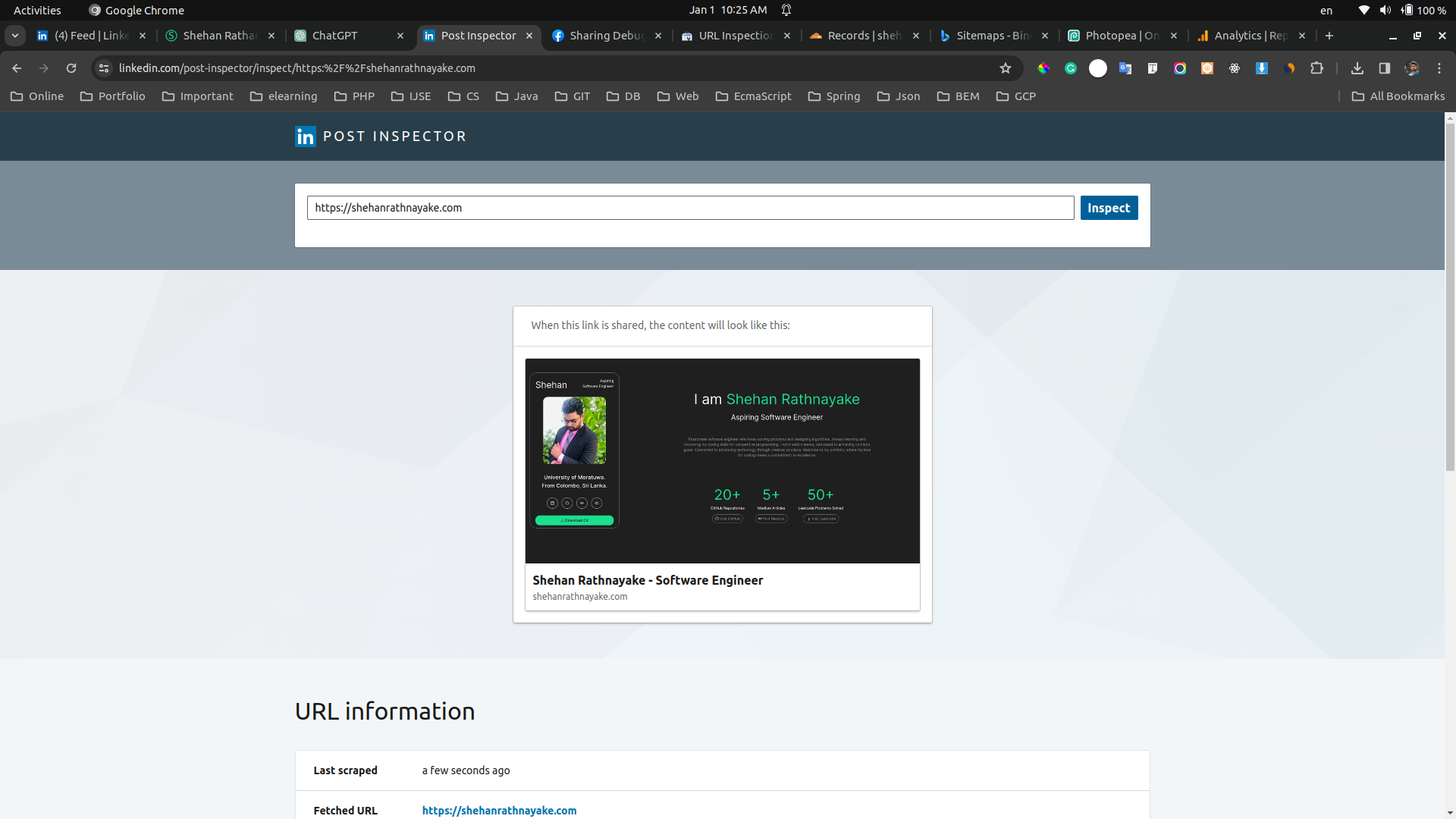Screen dimensions: 1456x819
Task: Click the URL input field for inspection
Action: point(690,208)
